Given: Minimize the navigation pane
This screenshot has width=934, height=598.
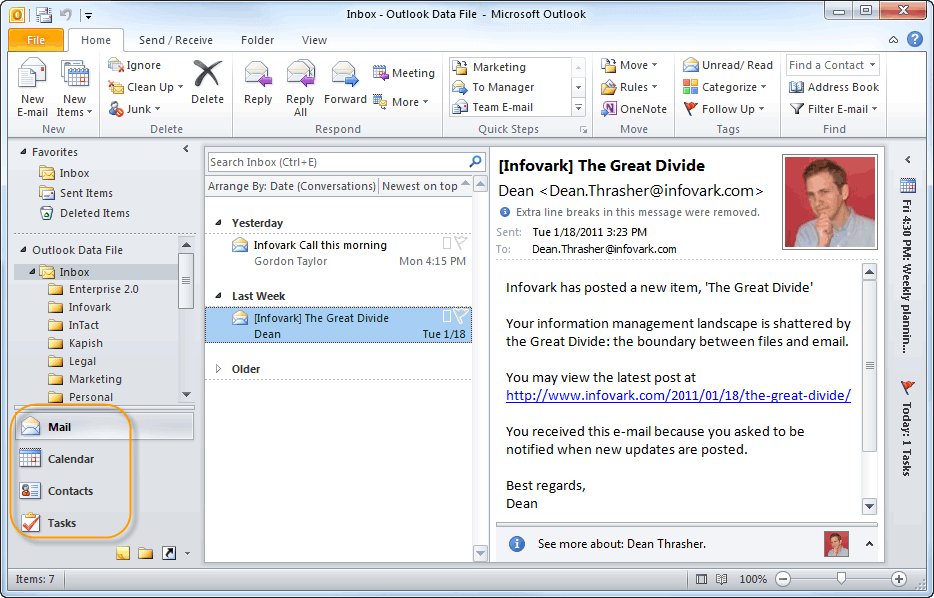Looking at the screenshot, I should [x=186, y=149].
